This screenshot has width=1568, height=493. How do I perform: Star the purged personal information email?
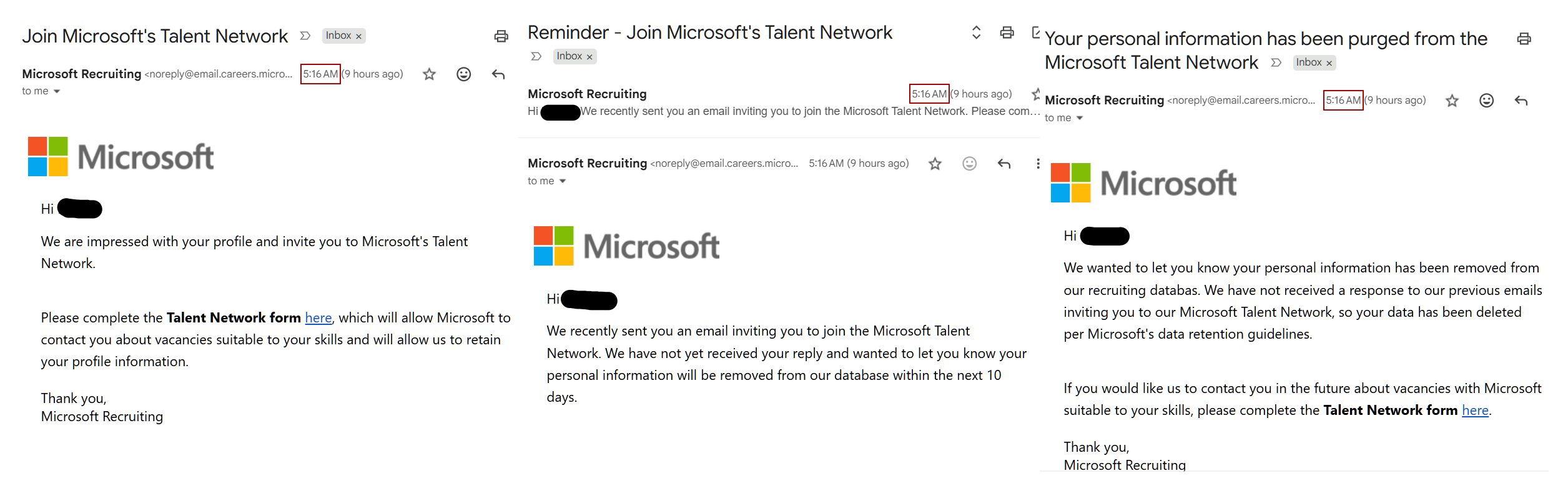[x=1452, y=101]
